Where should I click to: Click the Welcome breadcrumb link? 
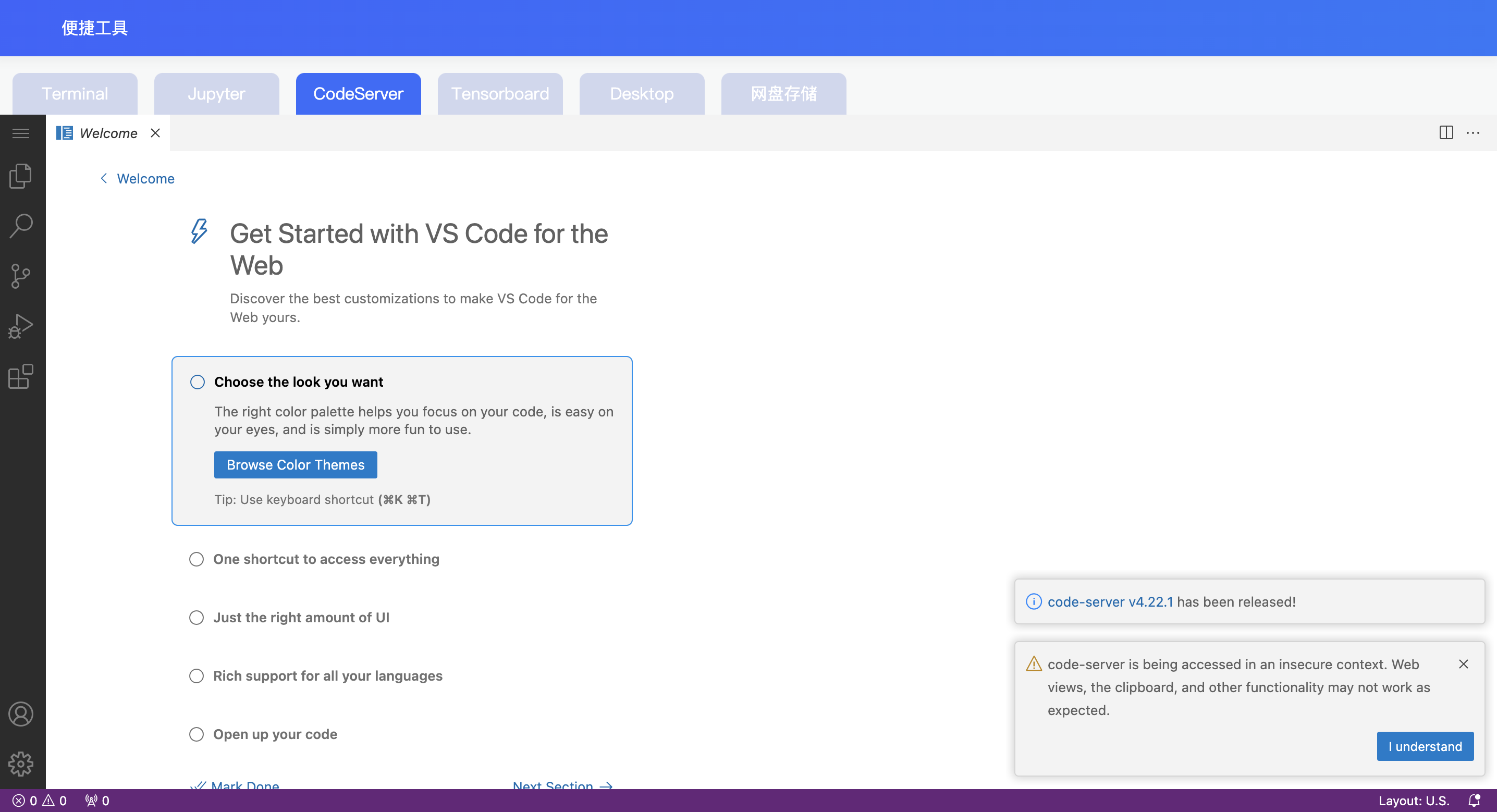[146, 178]
